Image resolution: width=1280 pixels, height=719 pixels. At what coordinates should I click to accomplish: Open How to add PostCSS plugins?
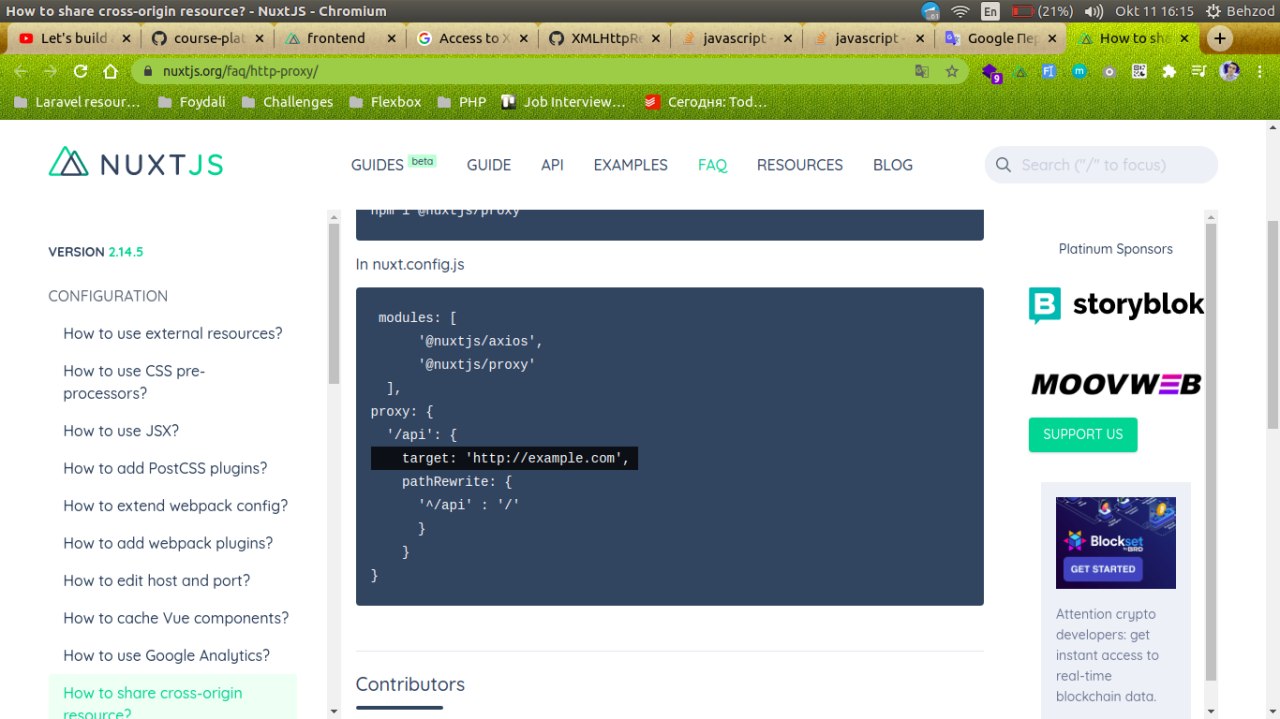pos(165,468)
